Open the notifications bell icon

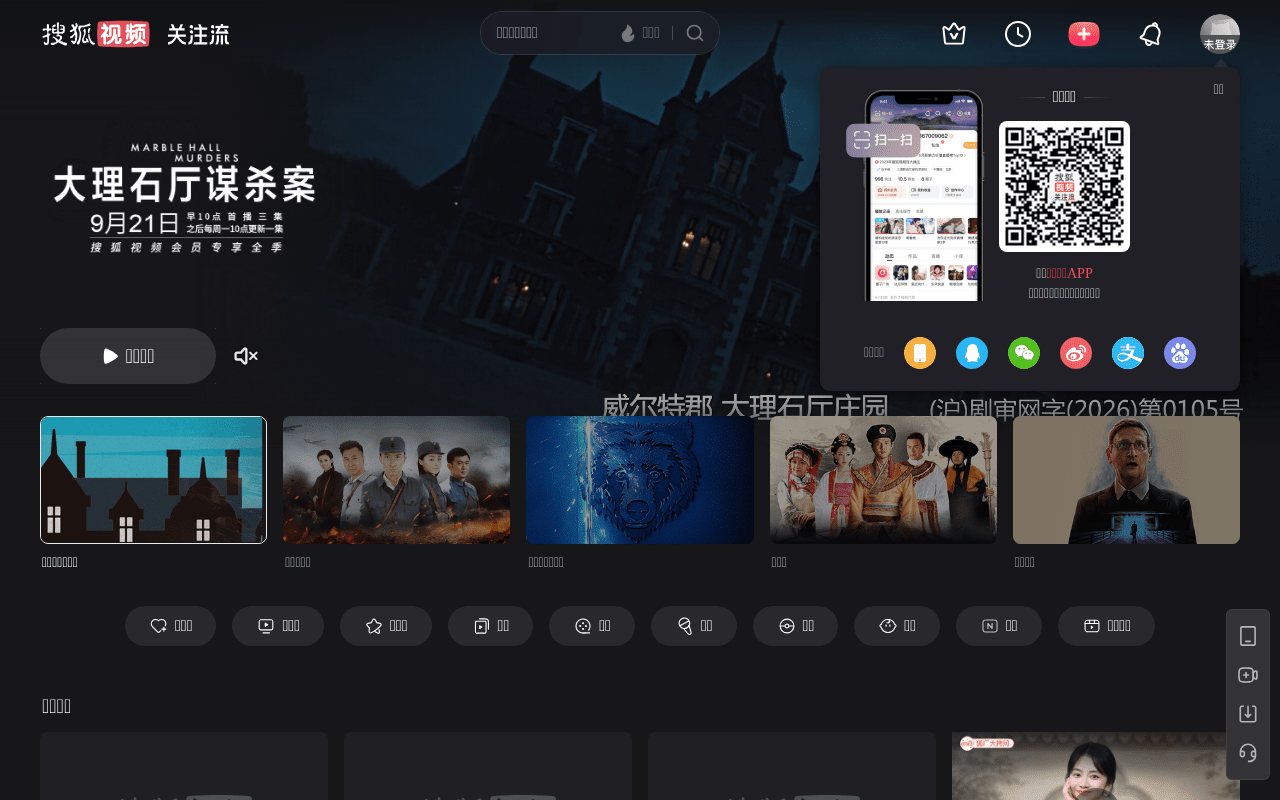pyautogui.click(x=1150, y=34)
